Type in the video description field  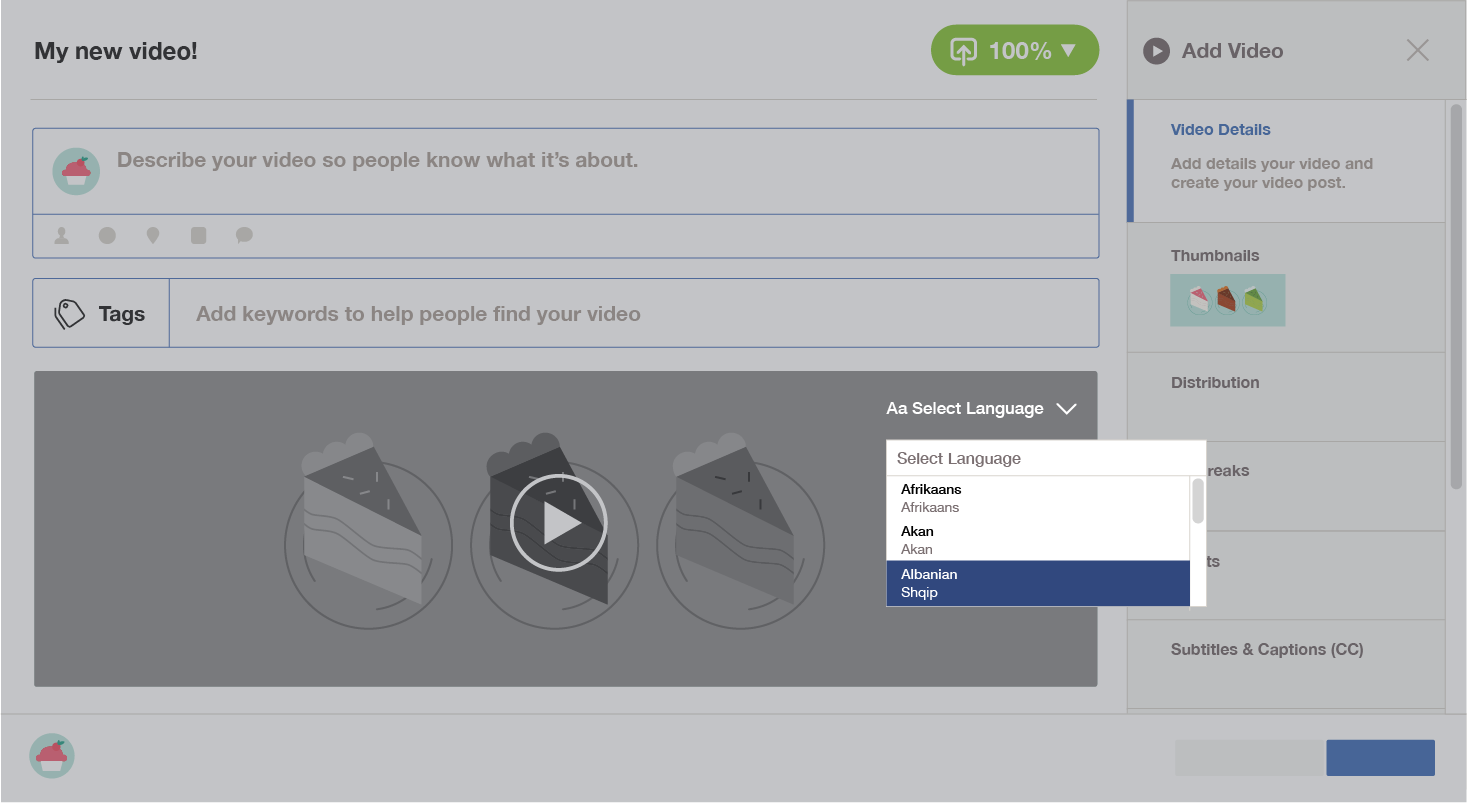600,161
